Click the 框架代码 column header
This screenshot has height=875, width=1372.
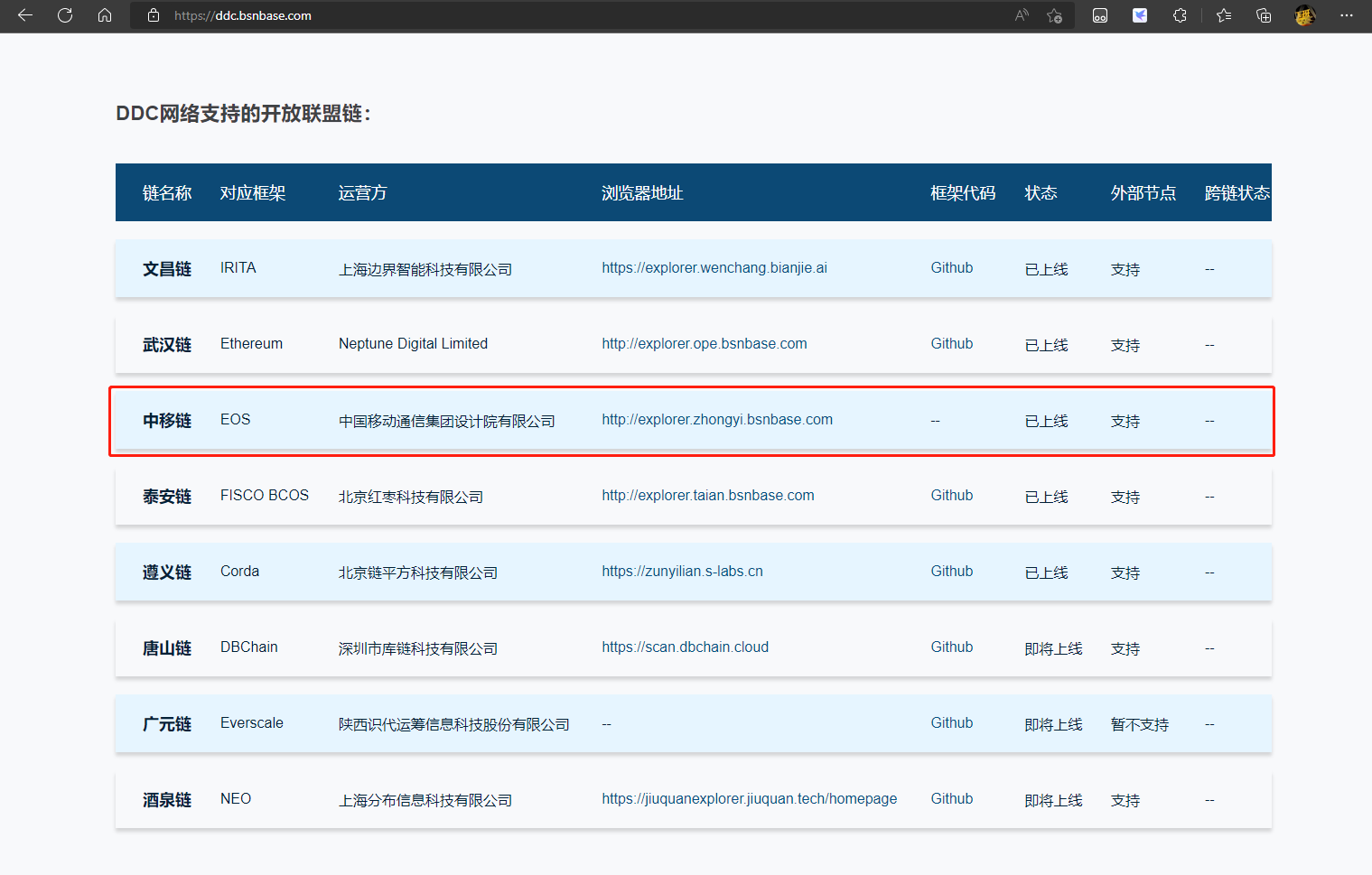[963, 193]
